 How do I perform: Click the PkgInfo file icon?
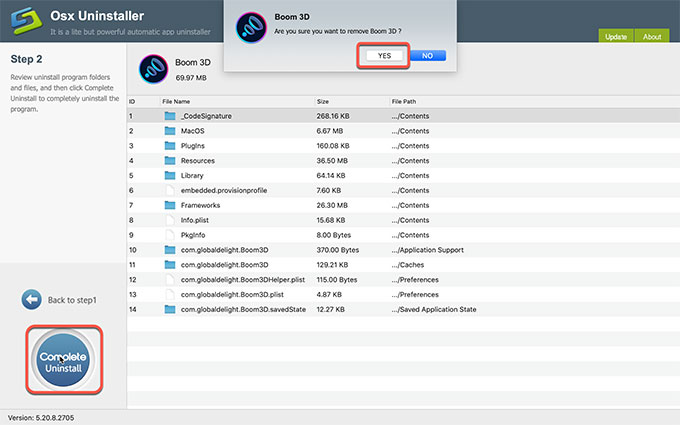coord(170,235)
